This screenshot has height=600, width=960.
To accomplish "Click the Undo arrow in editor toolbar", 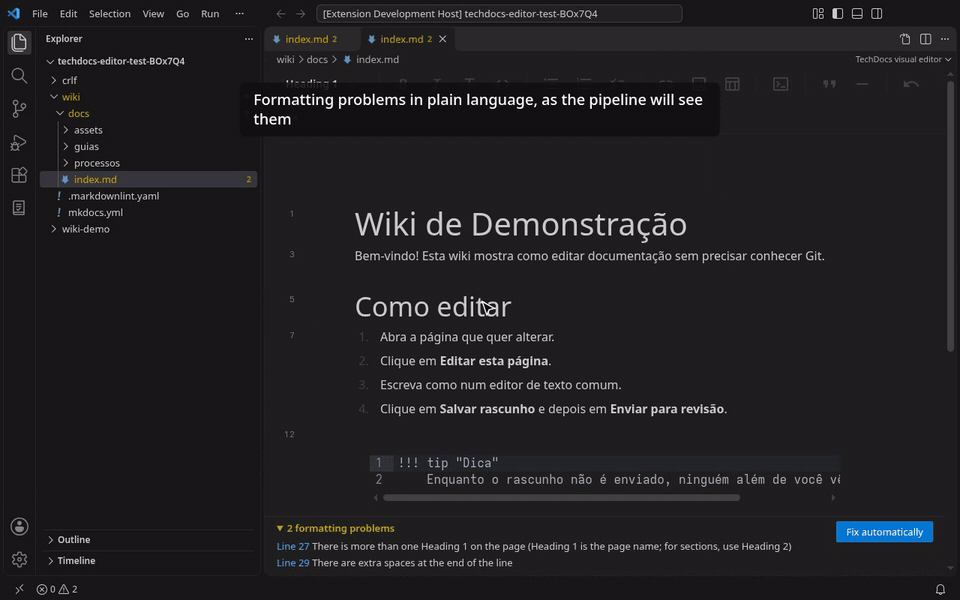I will (911, 84).
